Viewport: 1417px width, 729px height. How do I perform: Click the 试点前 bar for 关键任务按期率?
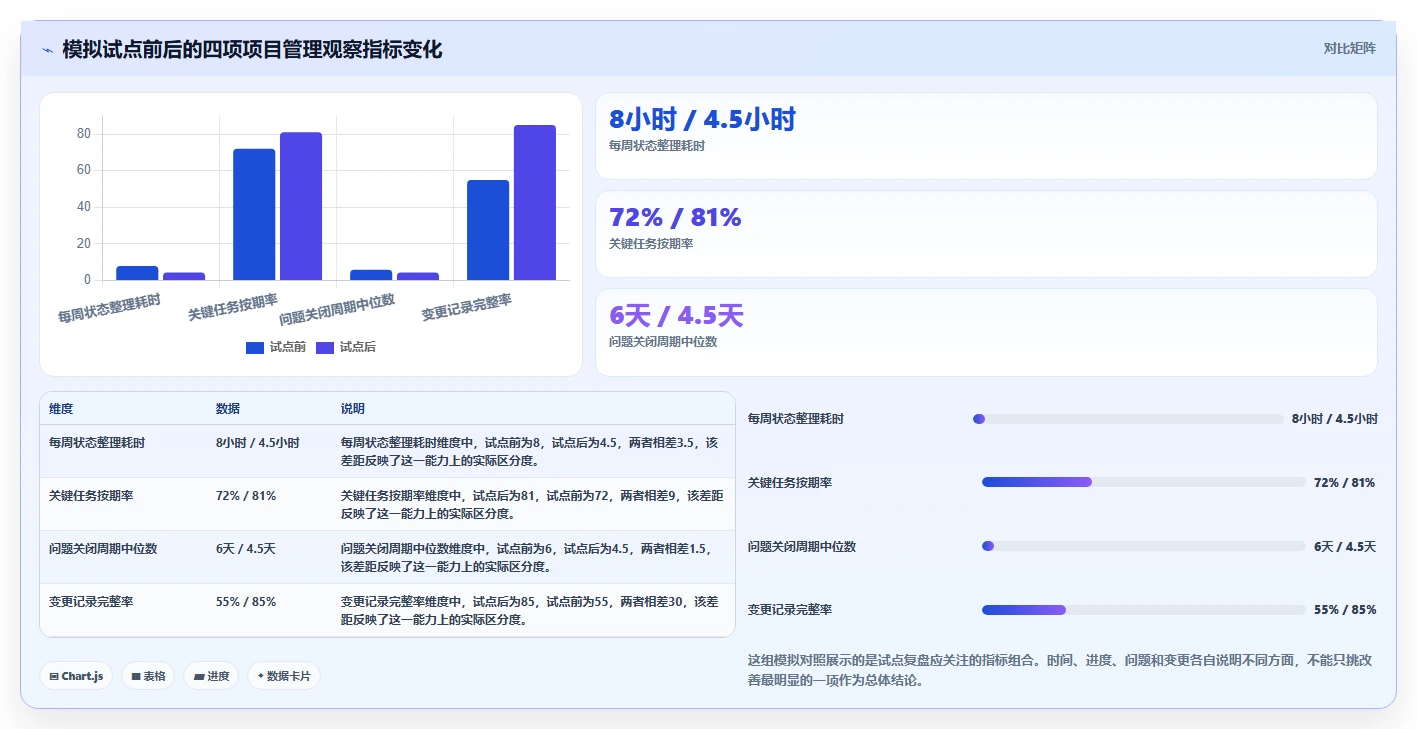(x=254, y=214)
